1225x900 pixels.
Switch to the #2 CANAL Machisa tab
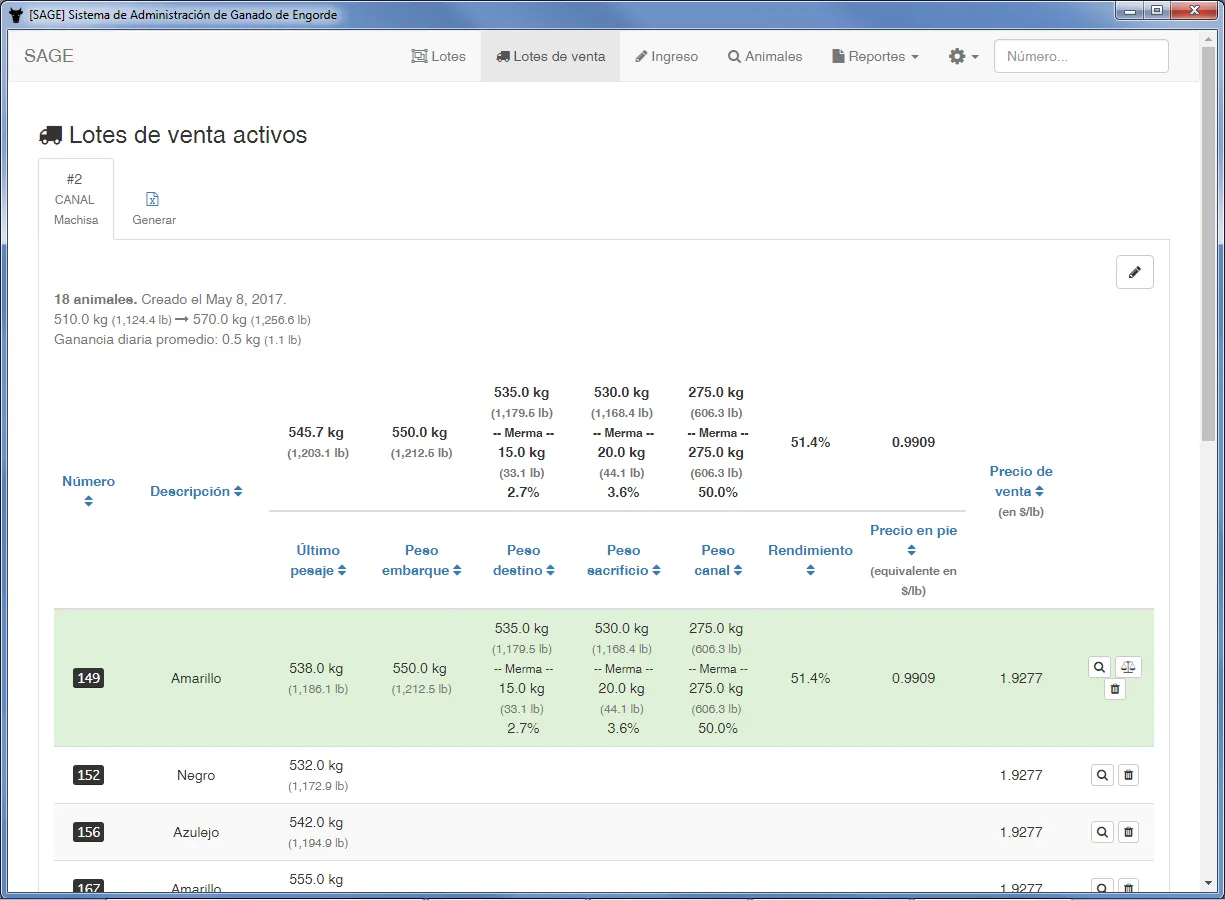[x=75, y=199]
